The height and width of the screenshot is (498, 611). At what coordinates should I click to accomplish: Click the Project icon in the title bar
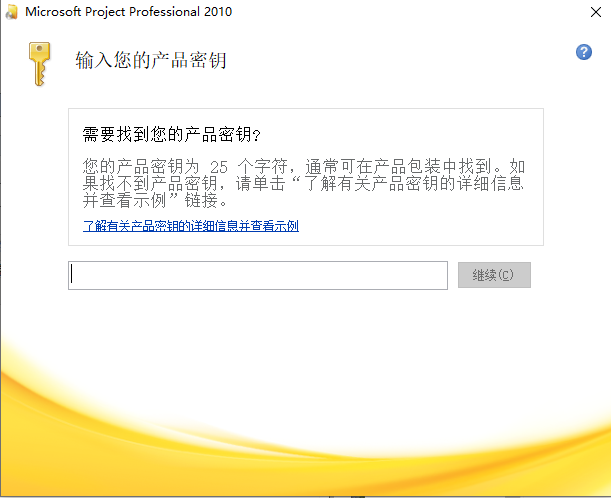(x=12, y=12)
